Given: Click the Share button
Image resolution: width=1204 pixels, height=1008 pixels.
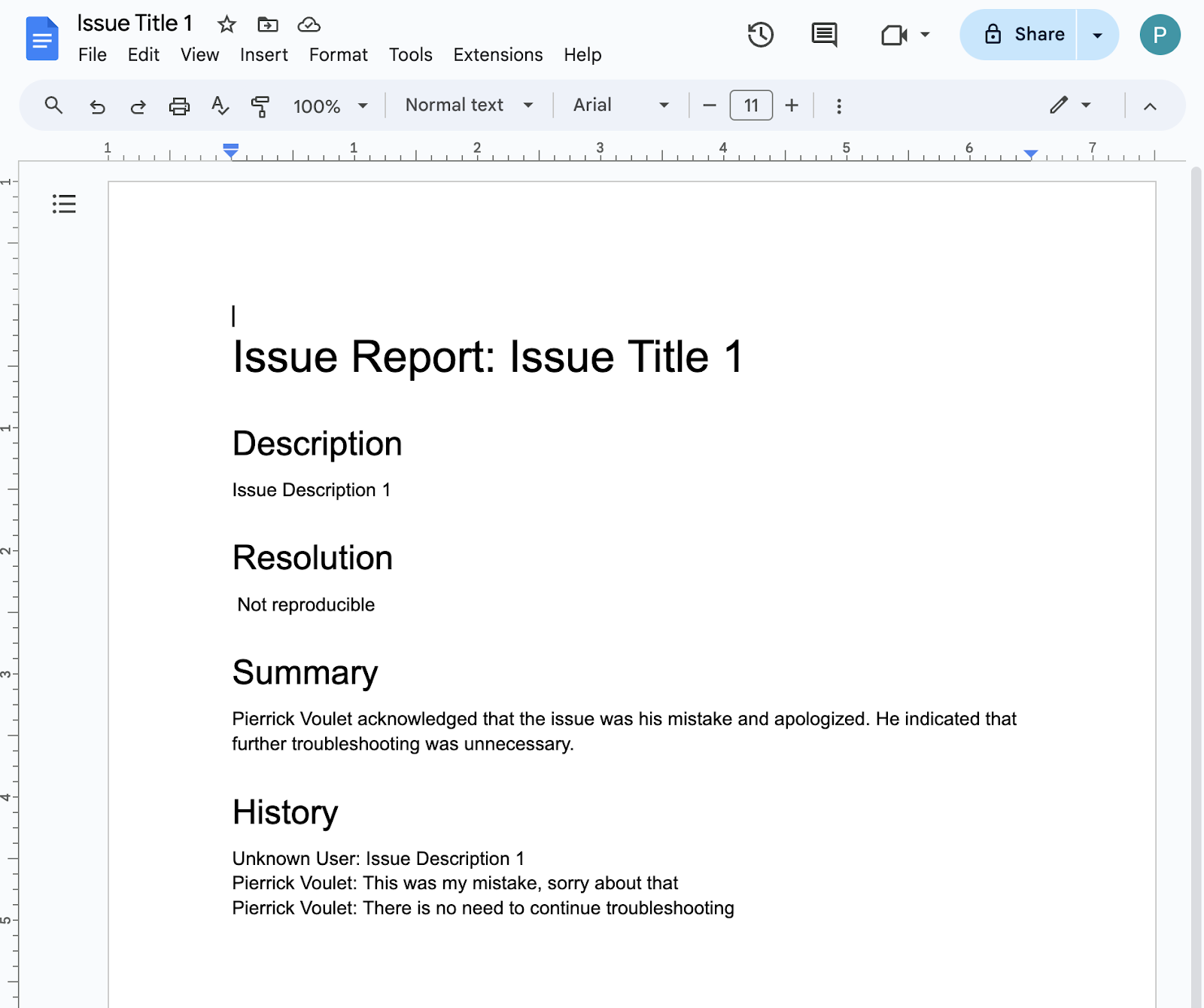Looking at the screenshot, I should [1024, 35].
